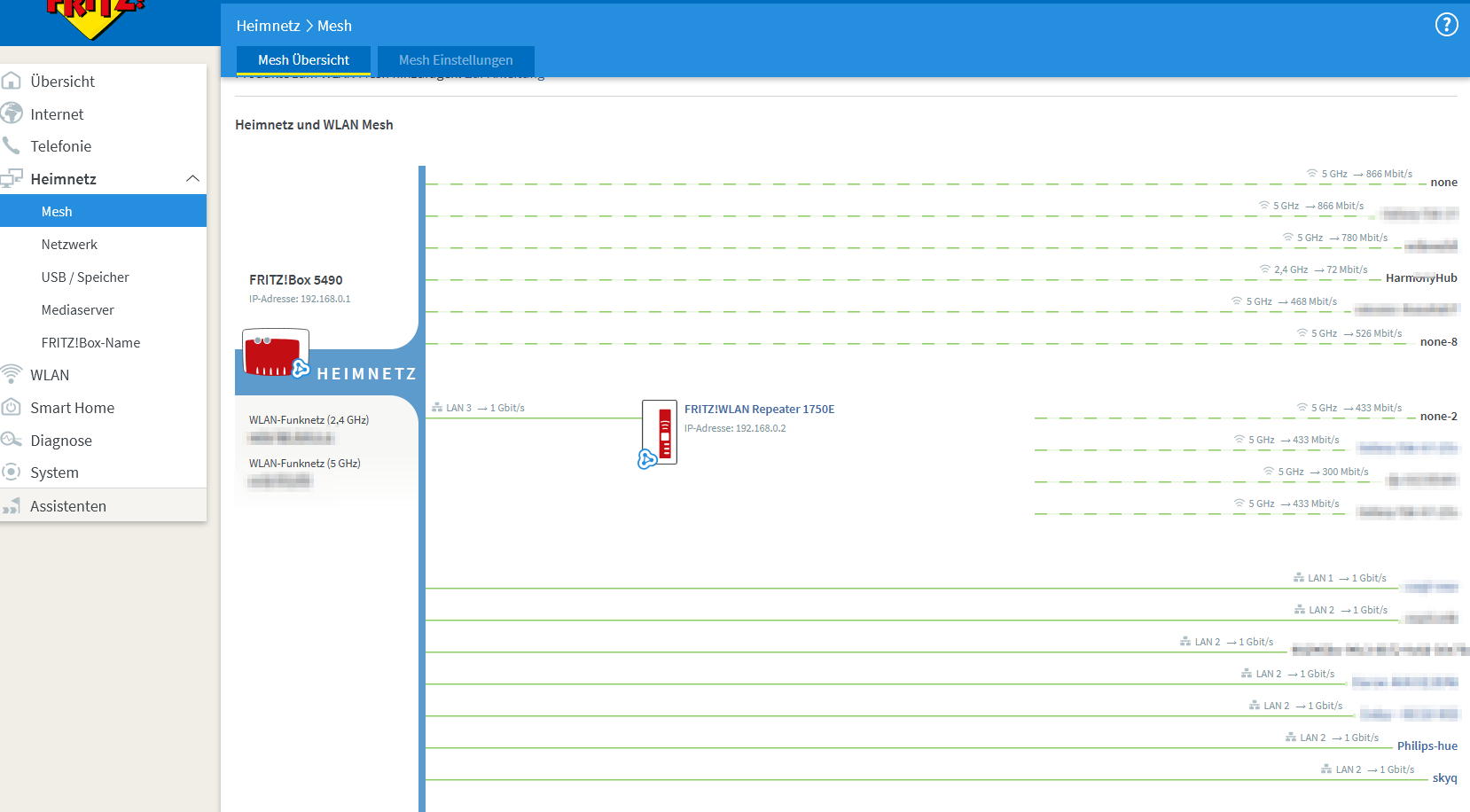Open the device named none-2
This screenshot has width=1470, height=812.
click(x=1439, y=416)
